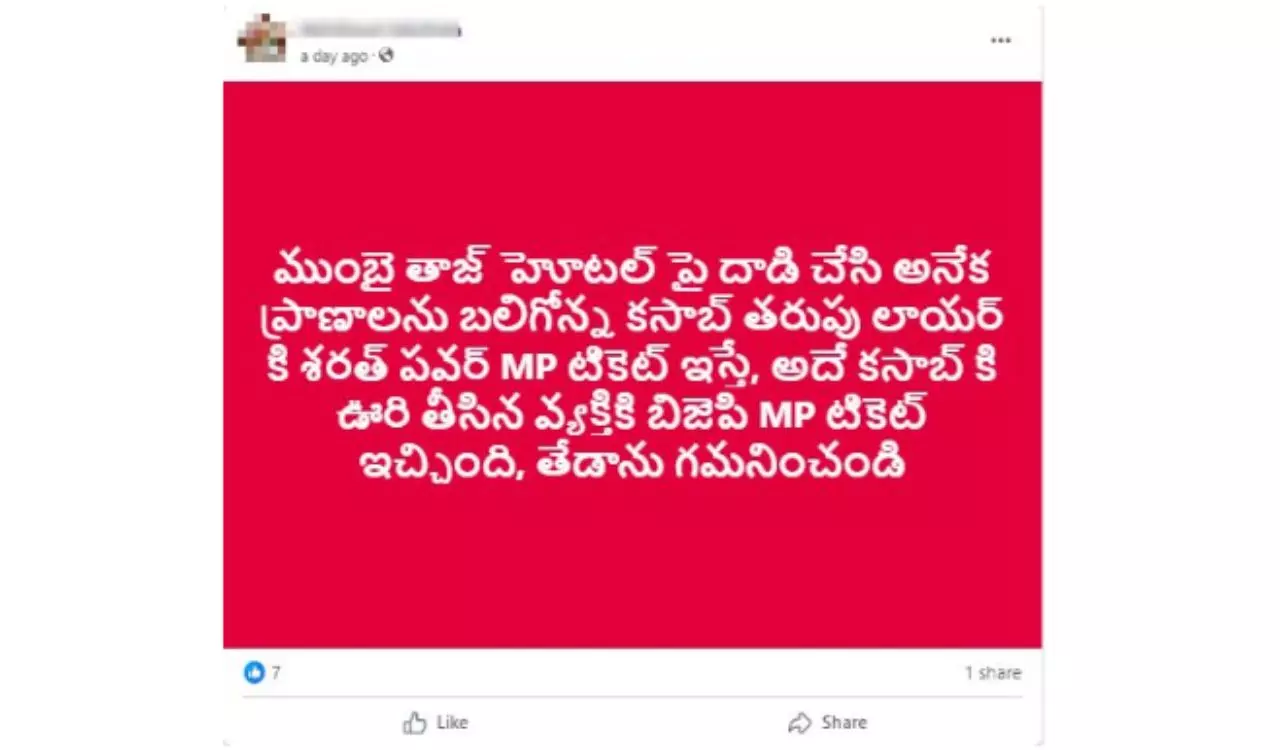The image size is (1280, 750).
Task: Click the red background of the post
Action: point(632,570)
